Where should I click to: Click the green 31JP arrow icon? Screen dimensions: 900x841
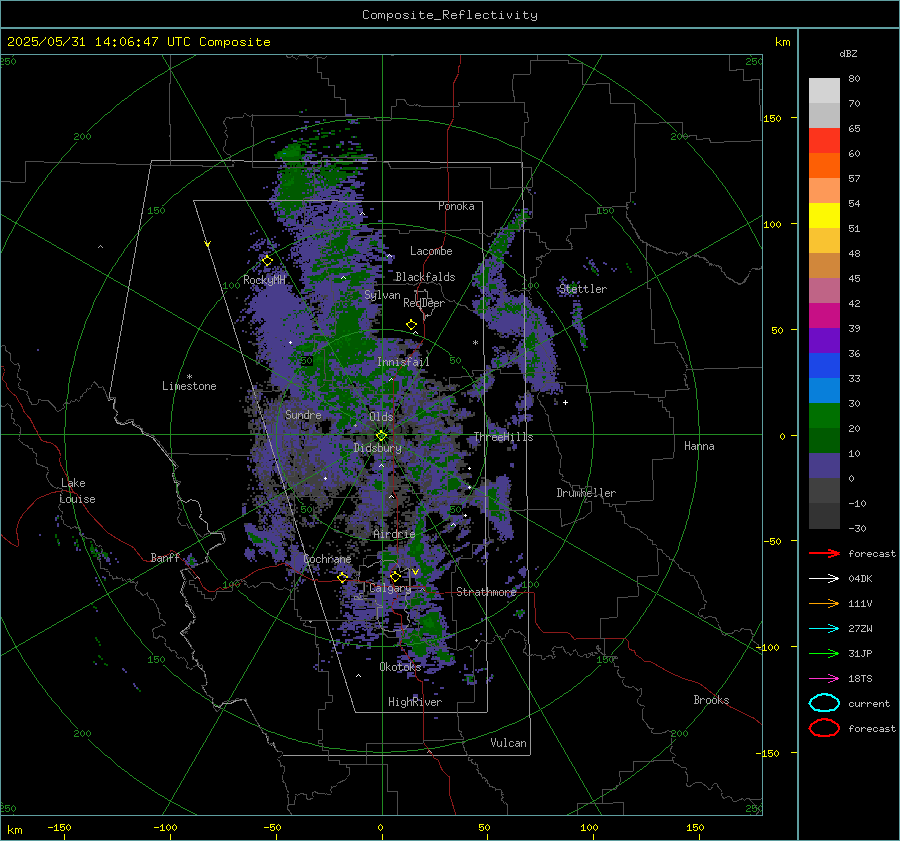click(824, 653)
